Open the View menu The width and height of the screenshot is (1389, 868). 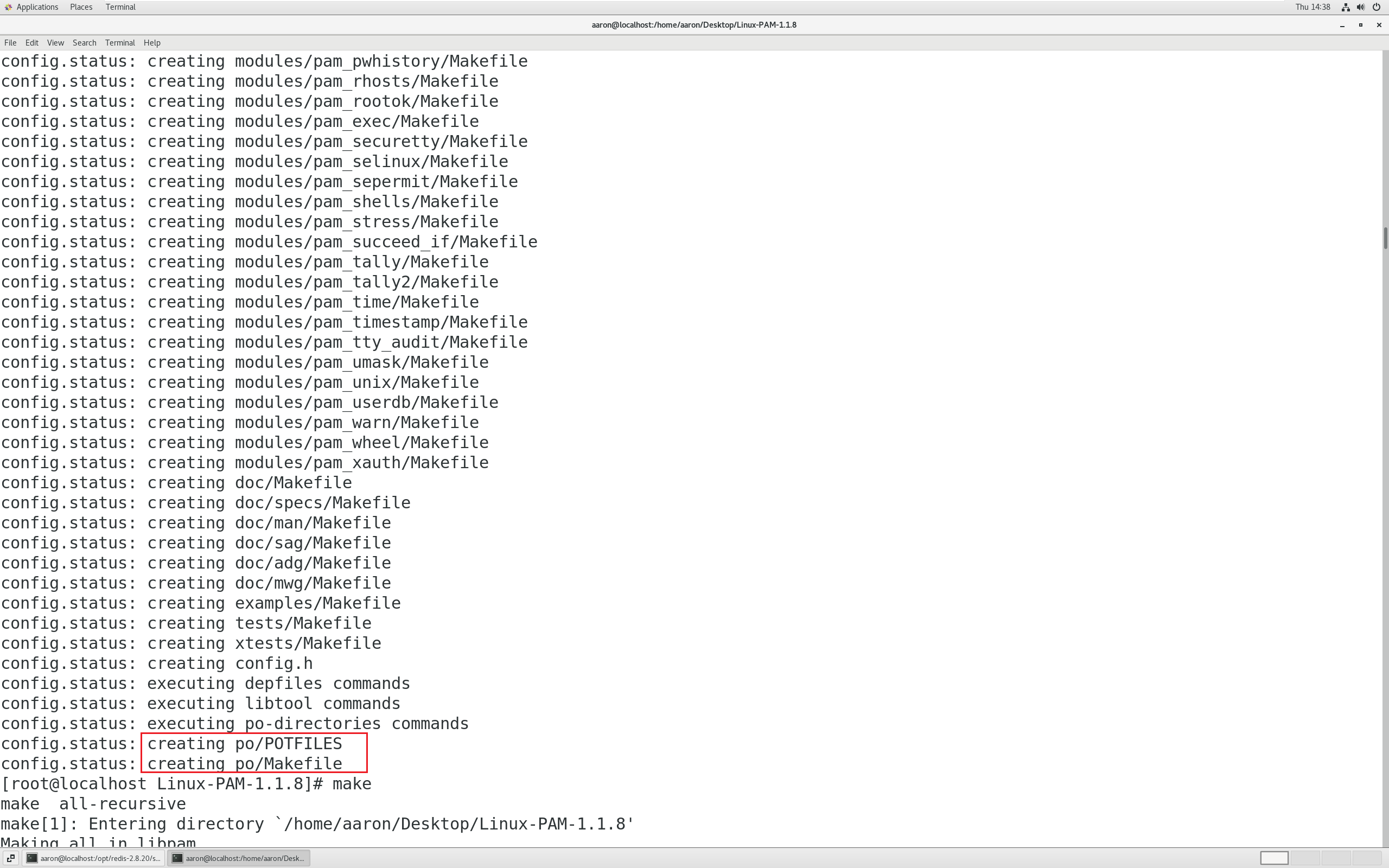pos(55,43)
